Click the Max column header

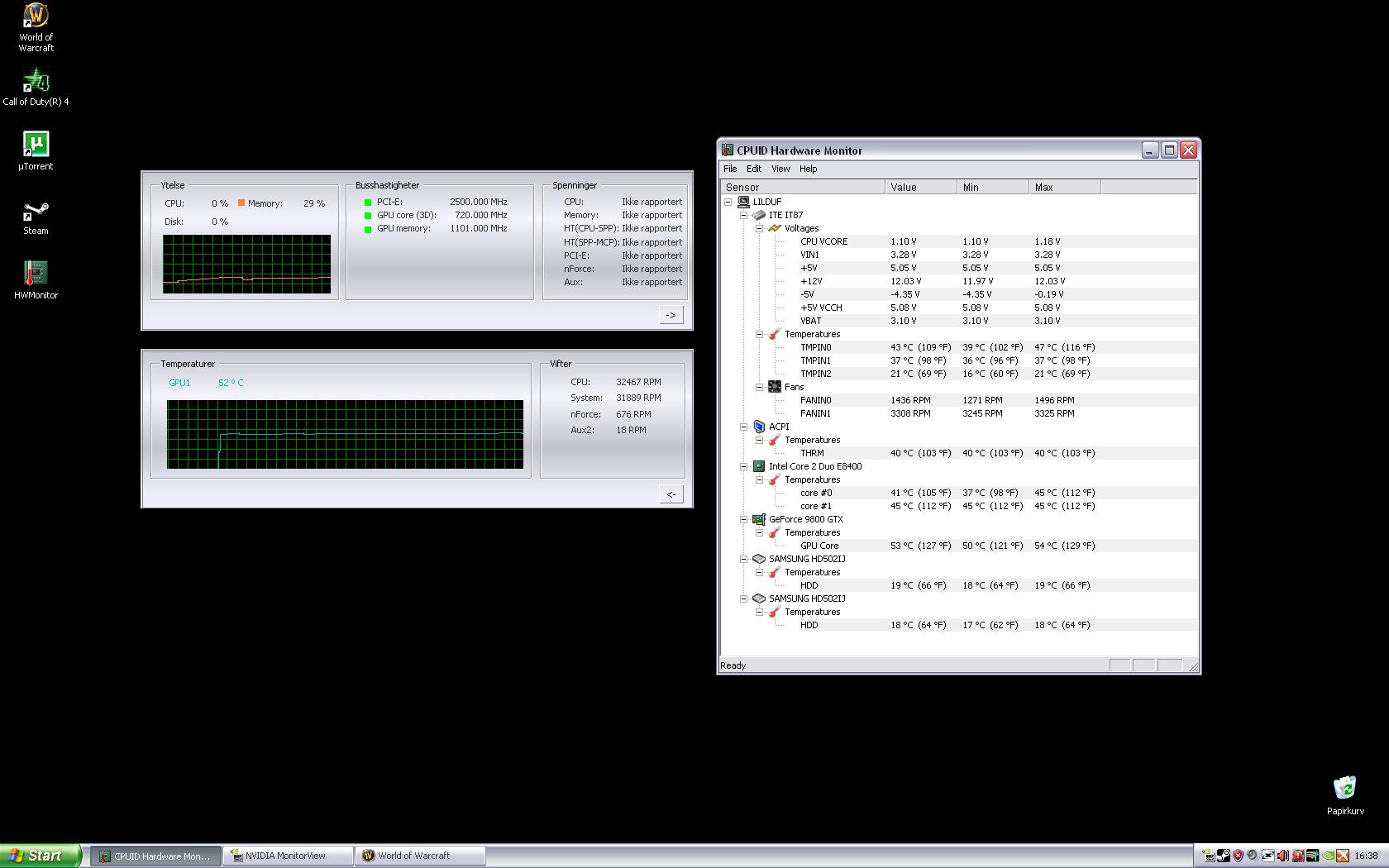point(1065,187)
